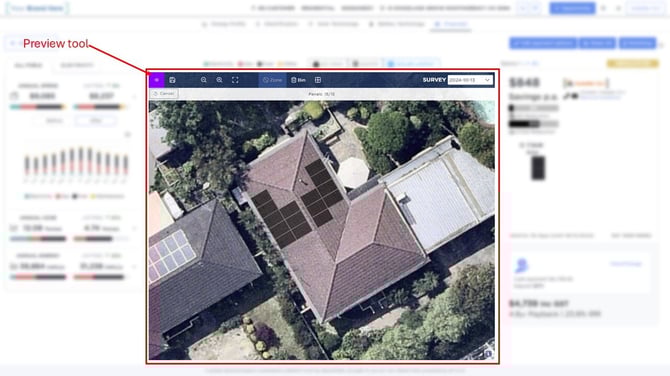Toggle the blue highlighted option above the map
The height and width of the screenshot is (376, 670).
[411, 64]
